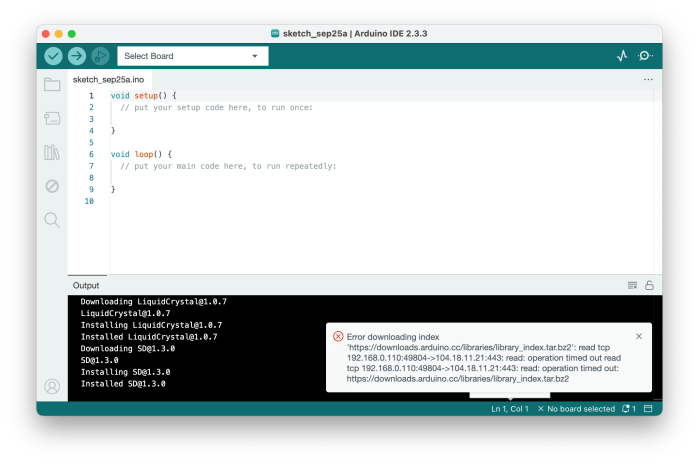Show the Boards Manager panel

52,118
